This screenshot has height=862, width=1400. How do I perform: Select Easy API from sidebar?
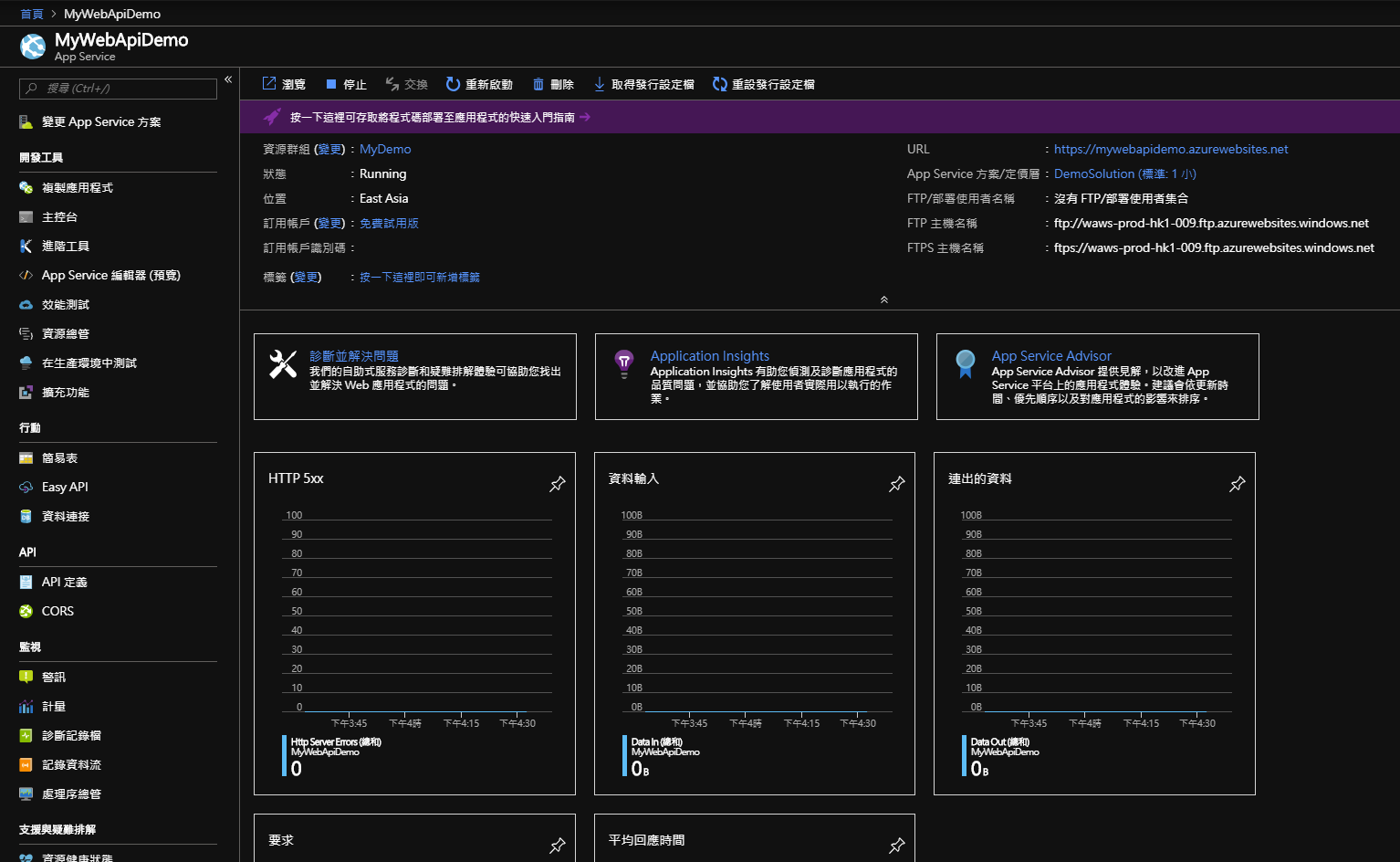point(65,487)
